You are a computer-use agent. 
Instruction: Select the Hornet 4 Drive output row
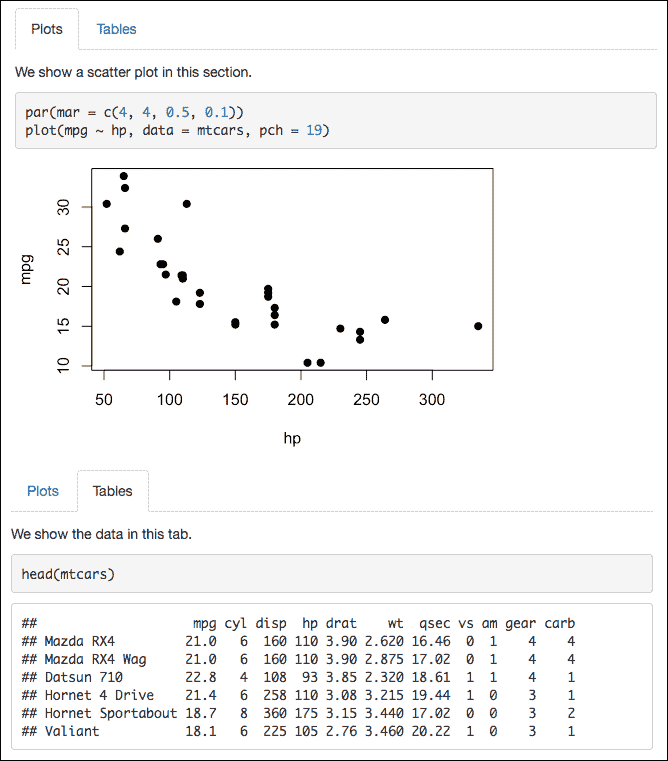[298, 695]
